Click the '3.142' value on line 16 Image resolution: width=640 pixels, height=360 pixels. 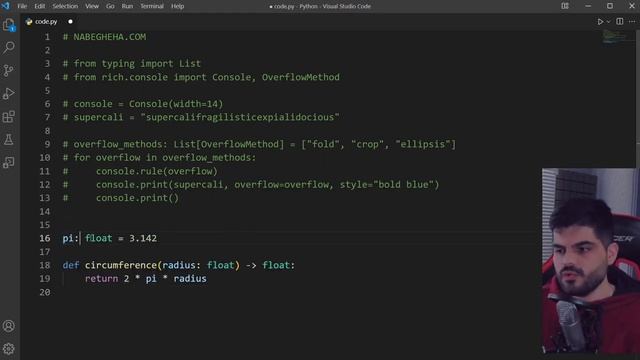point(143,238)
